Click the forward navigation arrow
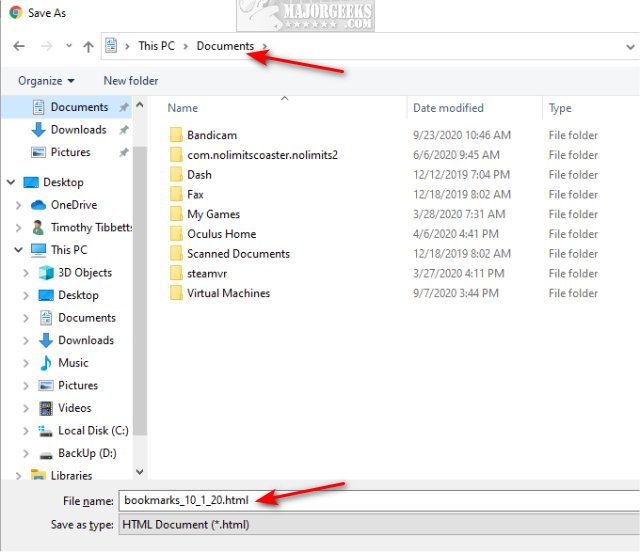 (x=47, y=46)
